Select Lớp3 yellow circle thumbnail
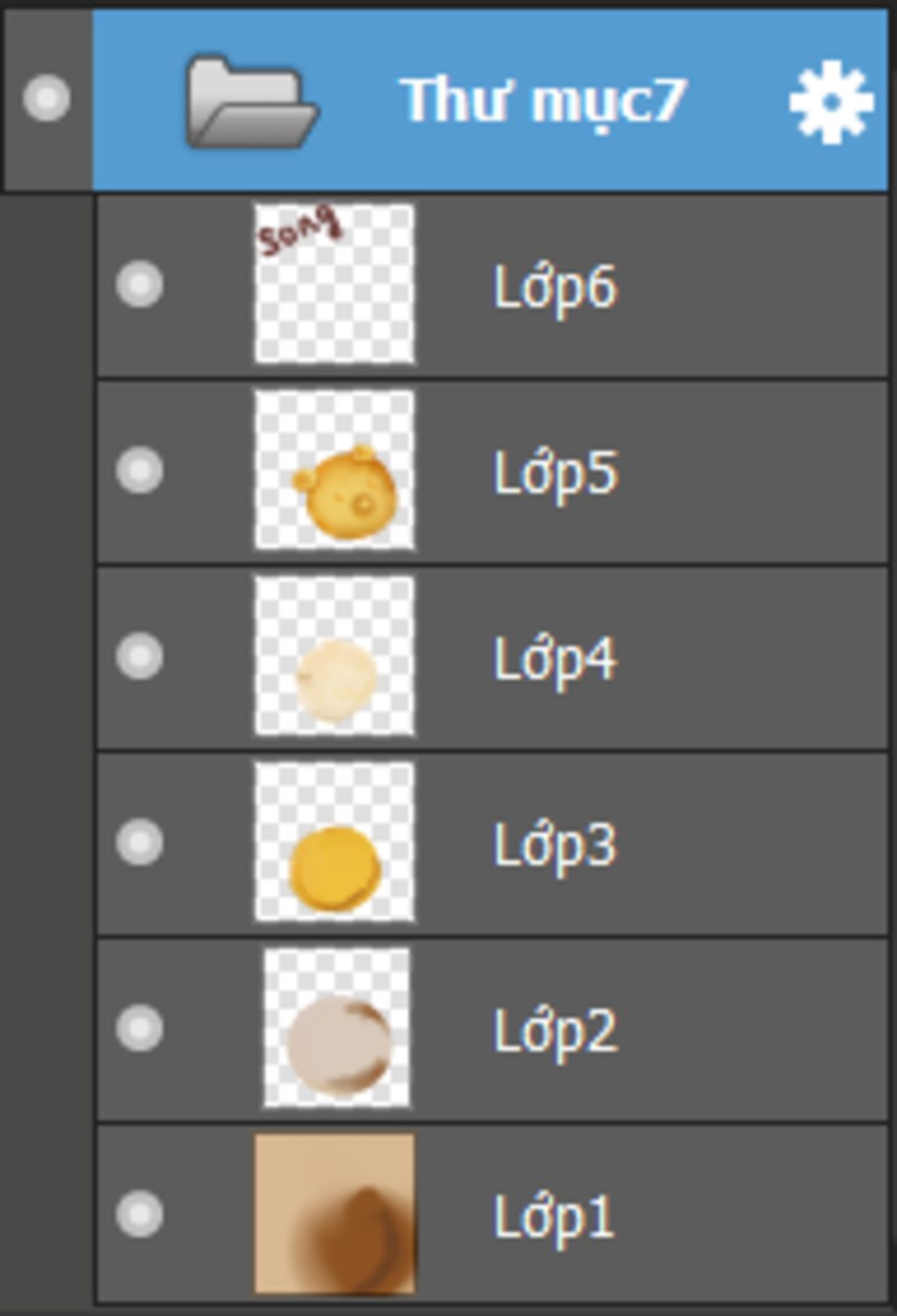Viewport: 897px width, 1316px height. [335, 841]
